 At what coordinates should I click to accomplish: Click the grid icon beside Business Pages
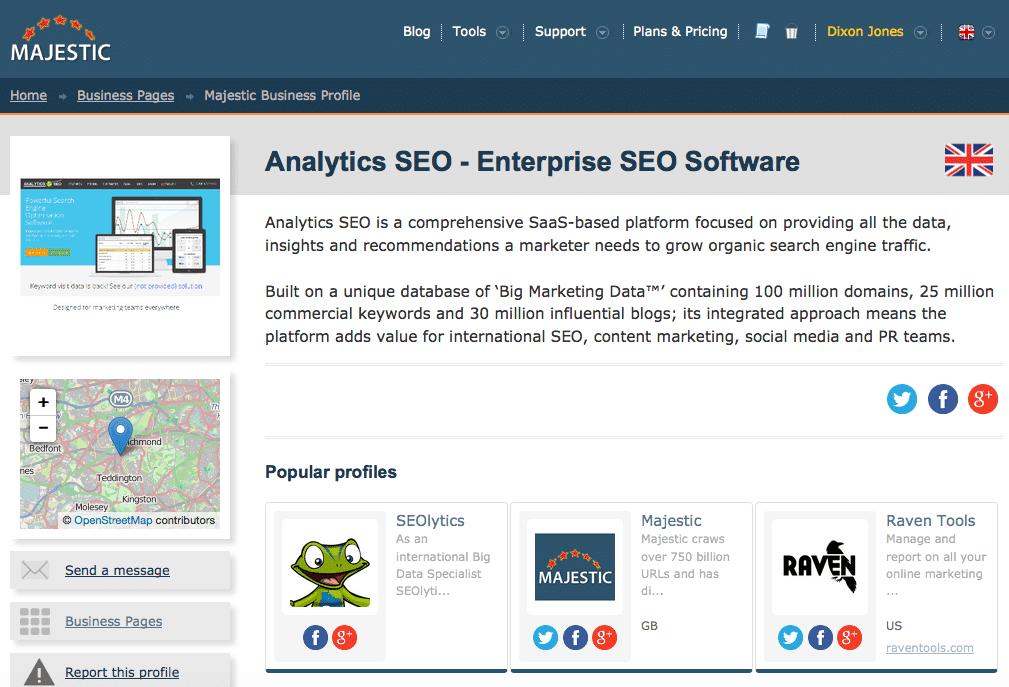pyautogui.click(x=35, y=621)
